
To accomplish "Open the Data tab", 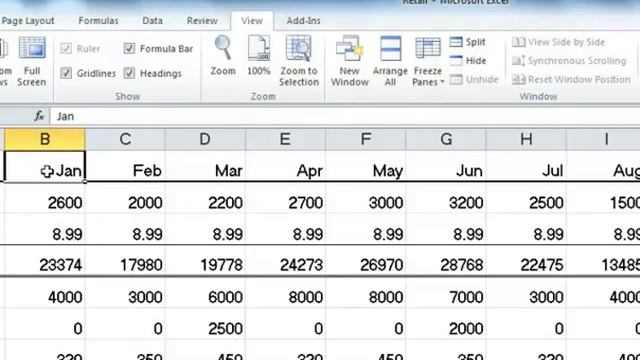I will [152, 21].
